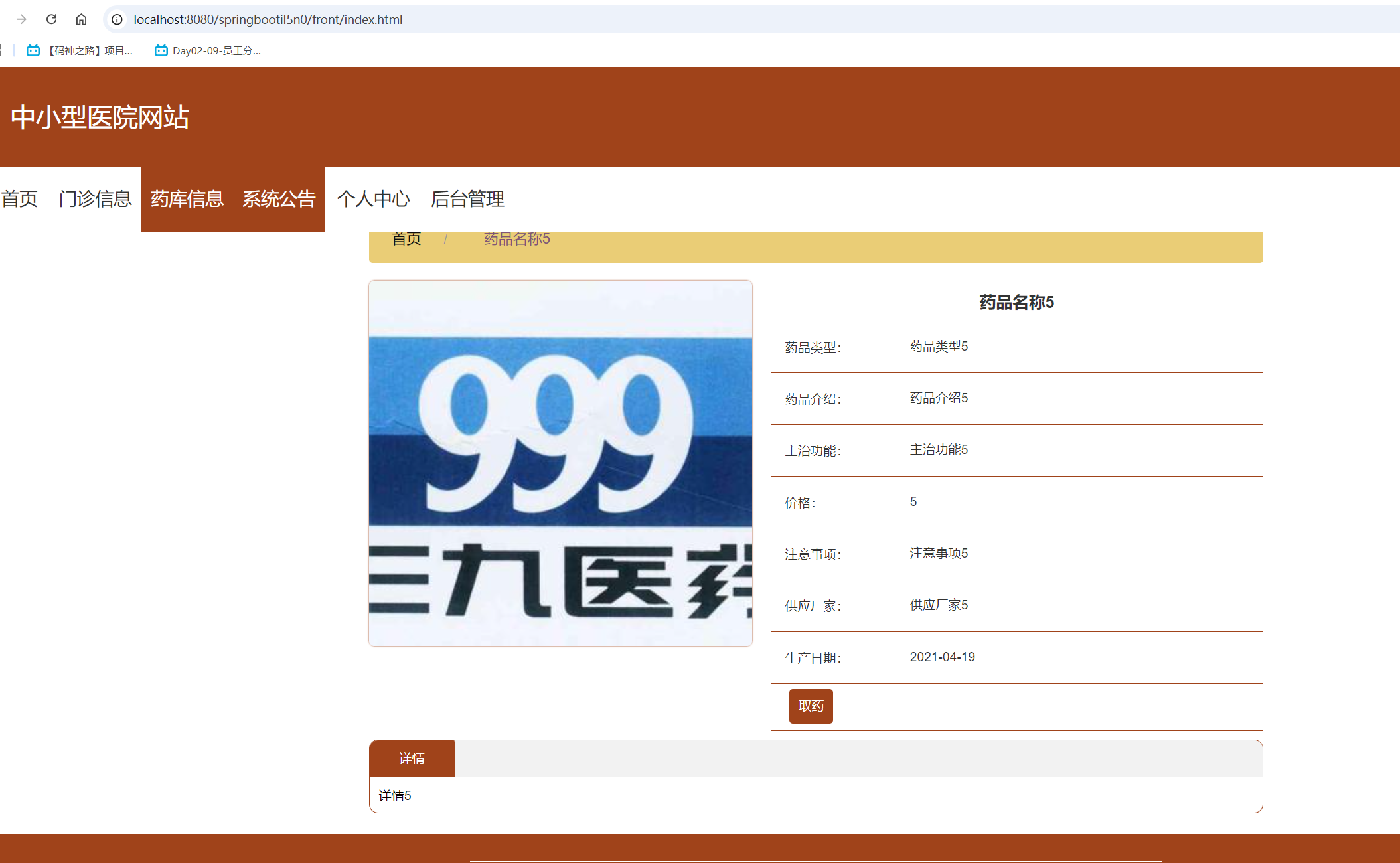Select the 详情 tab below the drug info
This screenshot has height=863, width=1400.
tap(412, 758)
